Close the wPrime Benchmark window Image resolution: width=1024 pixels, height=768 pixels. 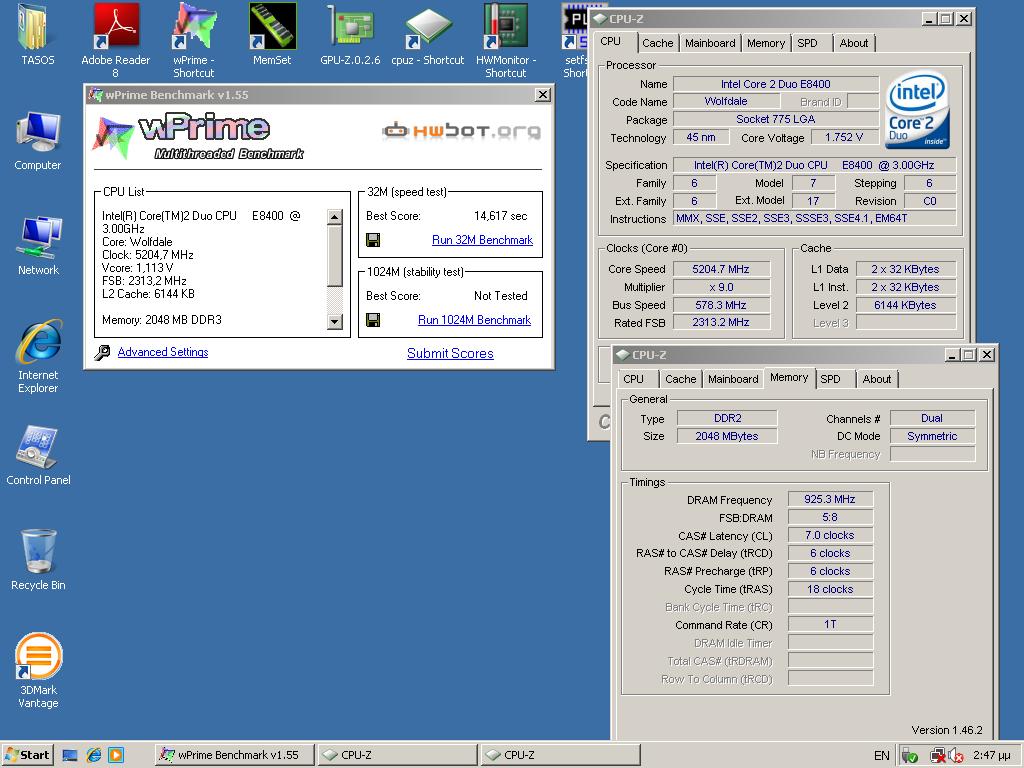[x=542, y=95]
